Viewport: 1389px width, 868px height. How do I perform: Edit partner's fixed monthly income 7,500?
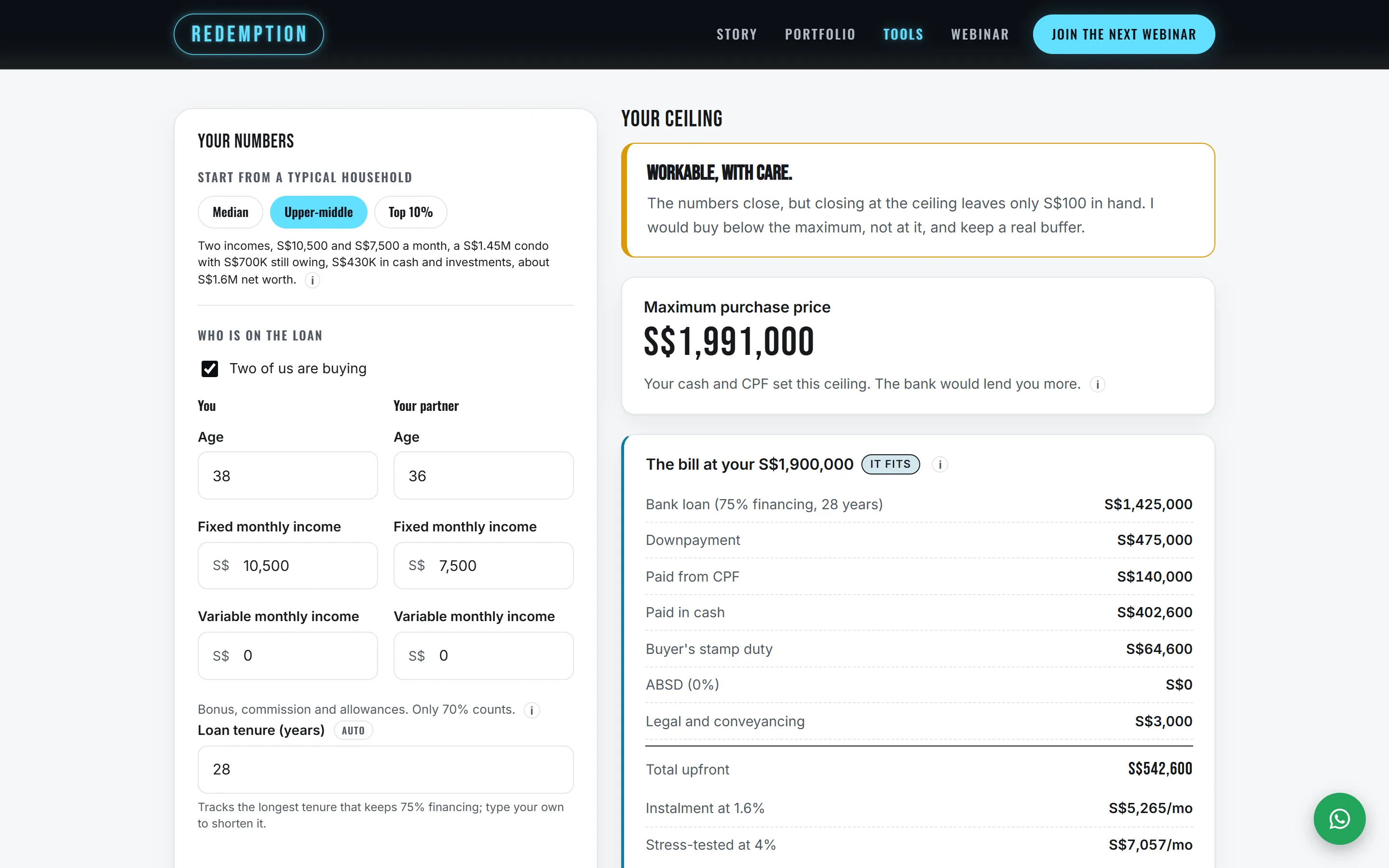(483, 566)
